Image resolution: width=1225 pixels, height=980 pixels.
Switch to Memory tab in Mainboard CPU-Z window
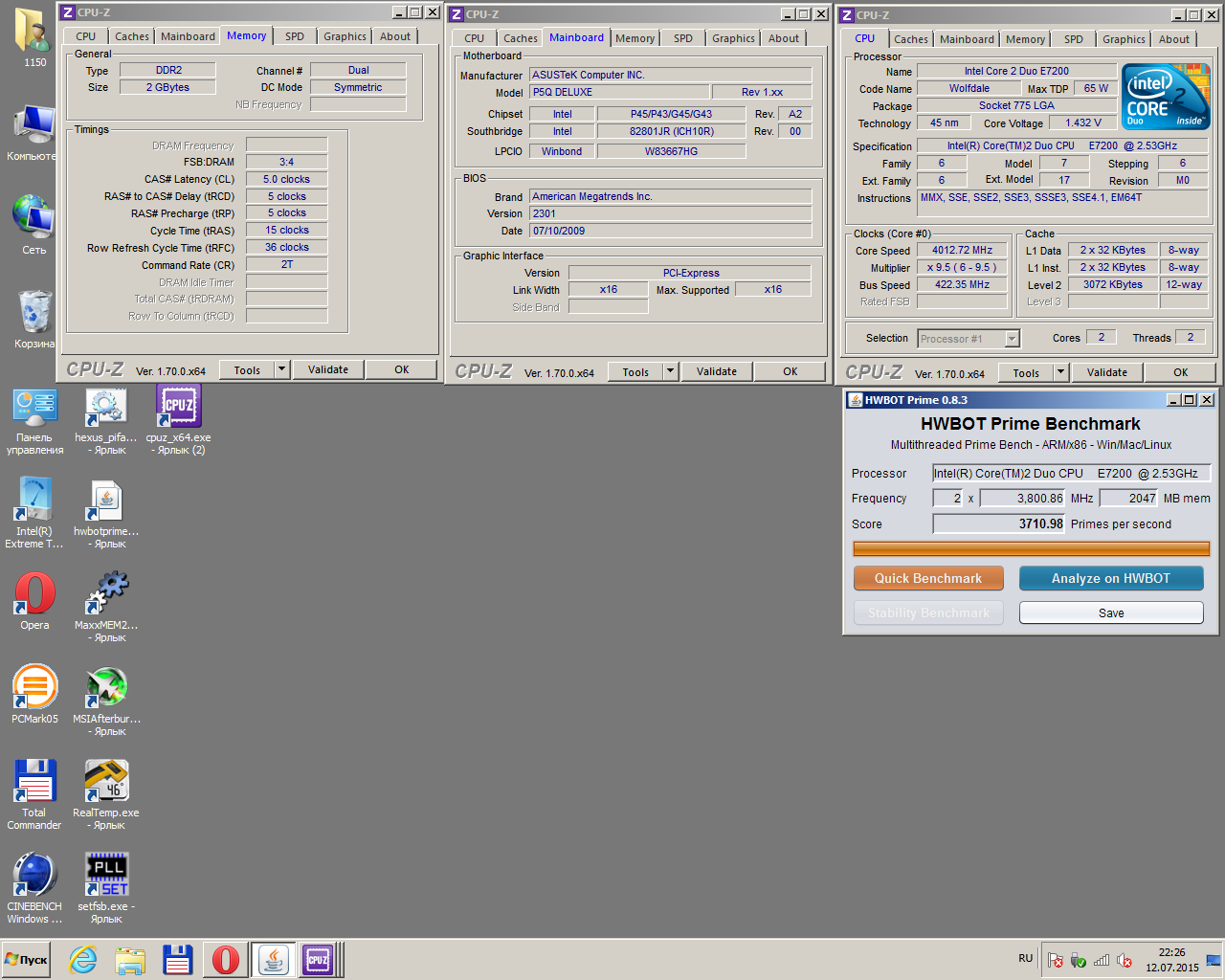[635, 38]
